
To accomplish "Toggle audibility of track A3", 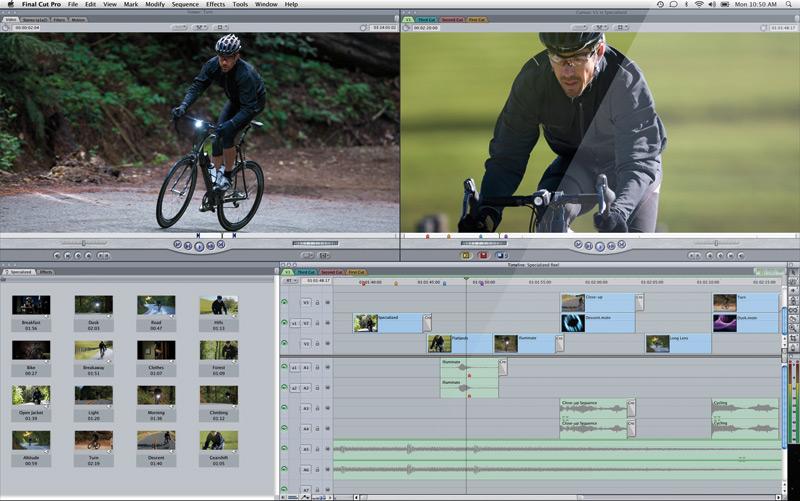I will (x=284, y=408).
